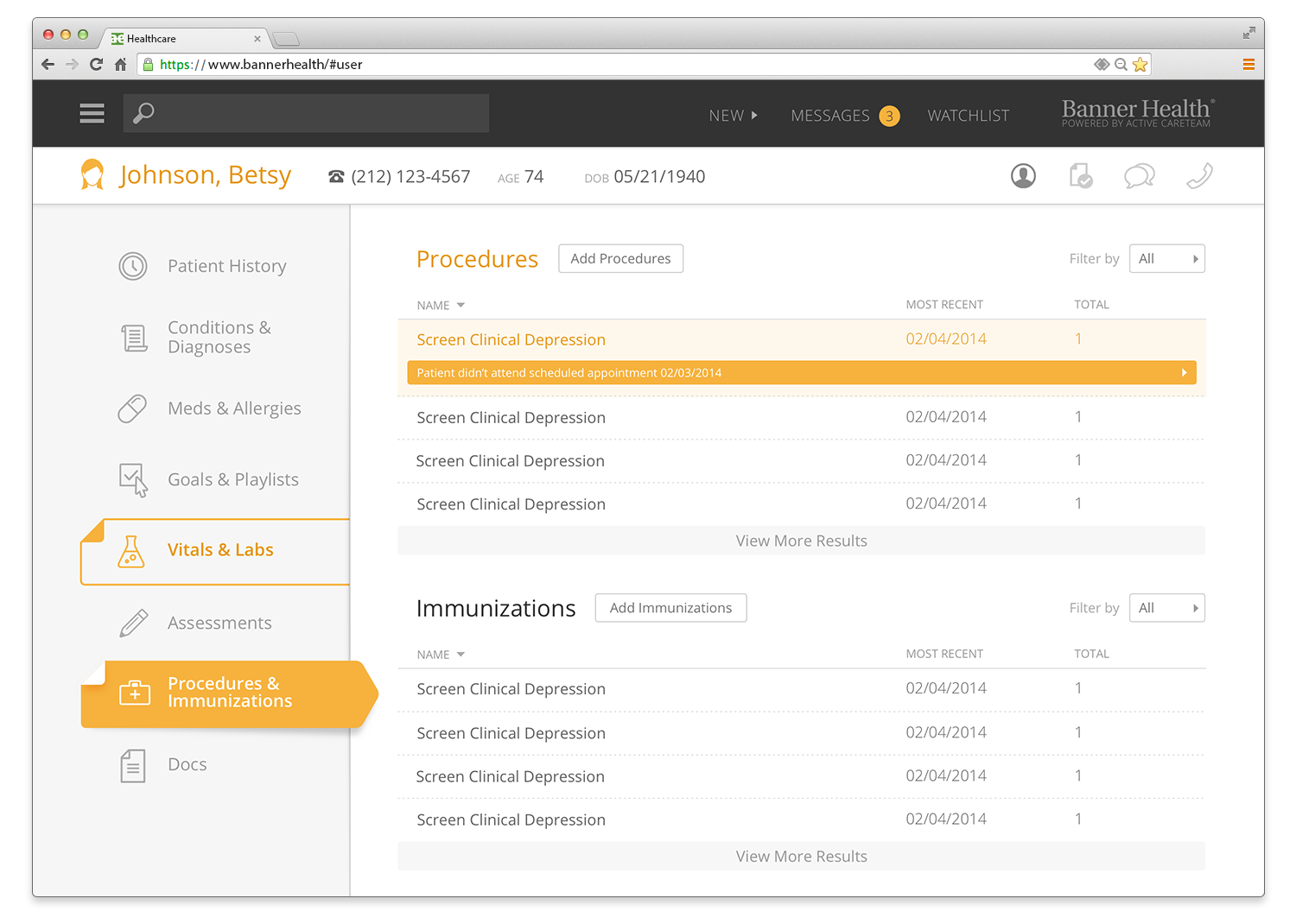Screen dimensions: 1296x924
Task: Click the magnifier search icon in the header
Action: pyautogui.click(x=144, y=113)
